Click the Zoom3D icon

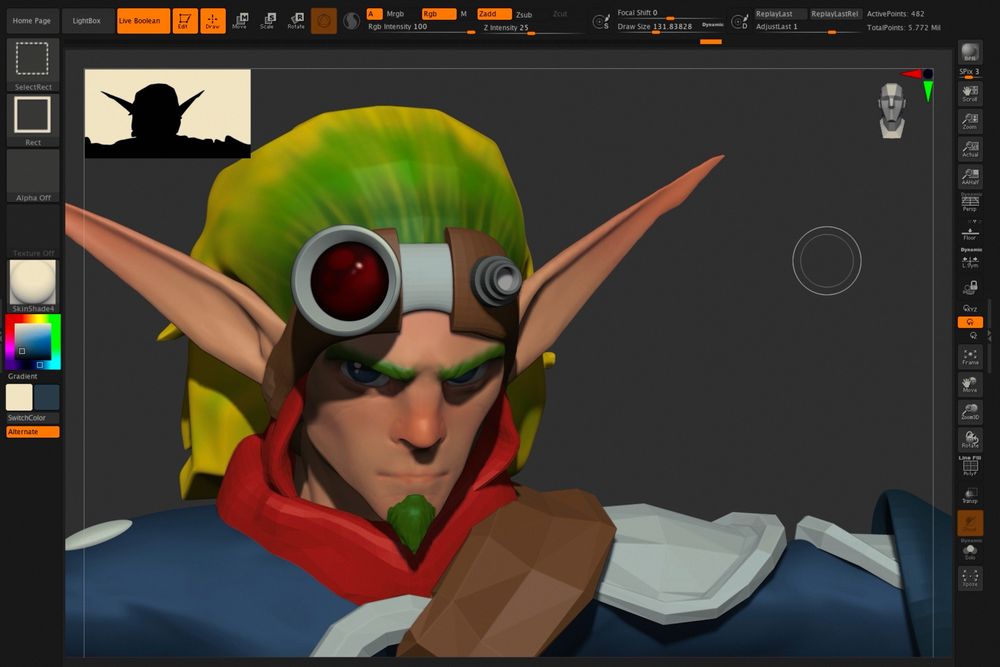(x=970, y=412)
